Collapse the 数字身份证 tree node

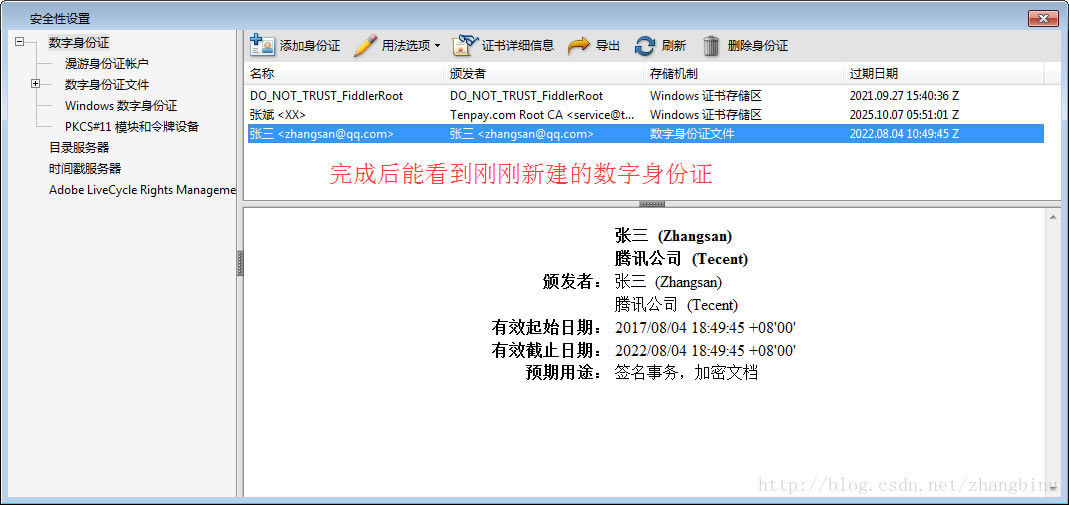pos(19,42)
